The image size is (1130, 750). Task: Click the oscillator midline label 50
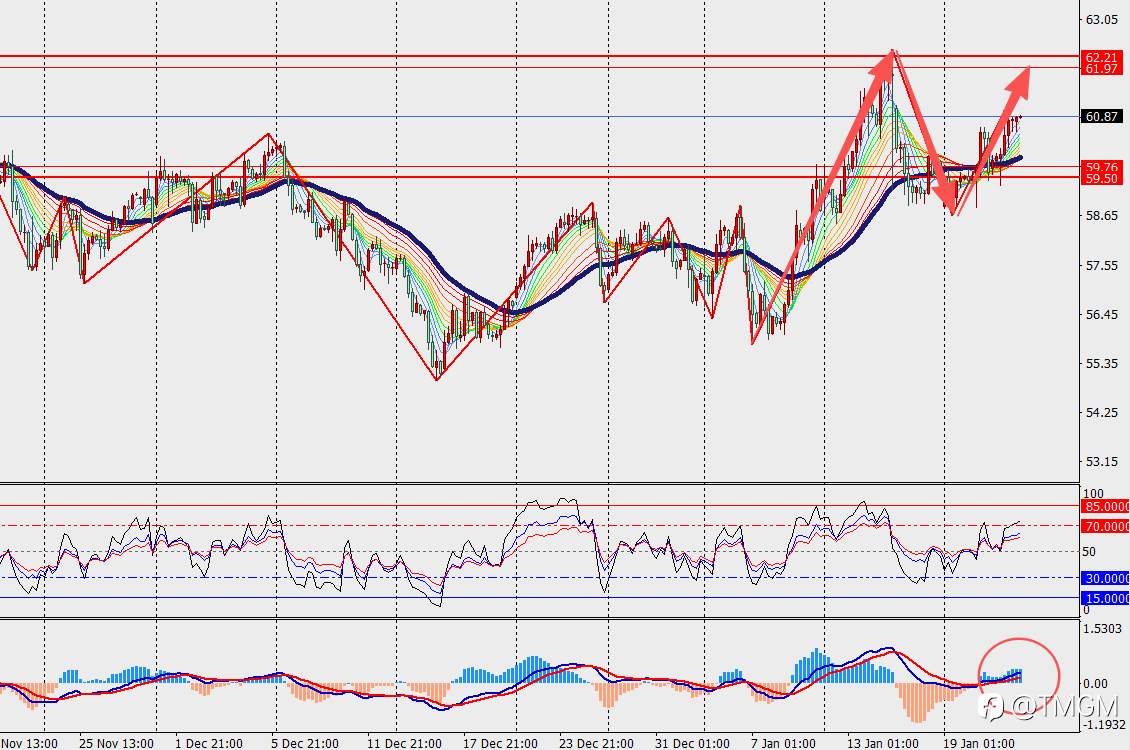point(1089,552)
